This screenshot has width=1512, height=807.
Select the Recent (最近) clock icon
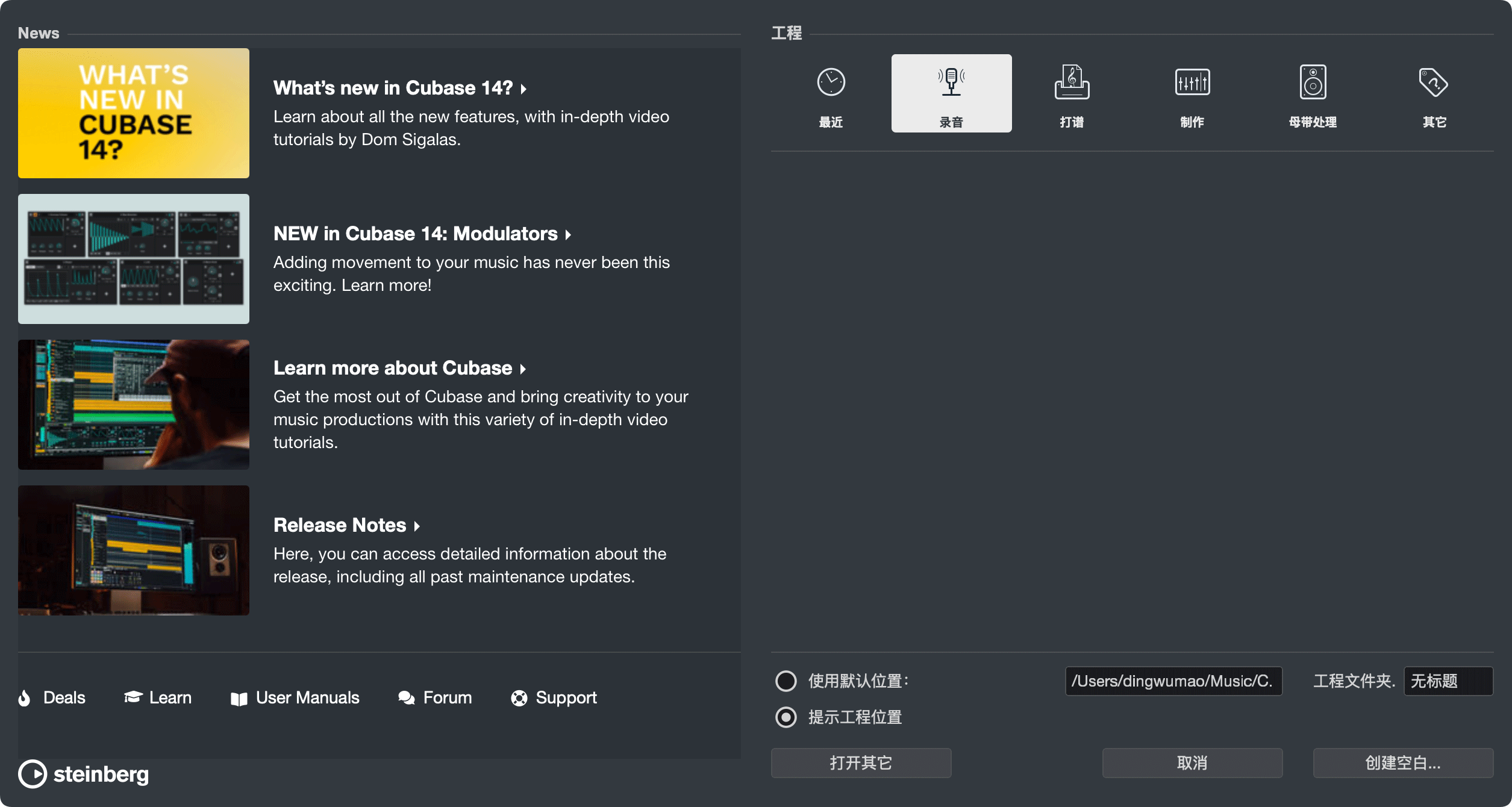831,83
